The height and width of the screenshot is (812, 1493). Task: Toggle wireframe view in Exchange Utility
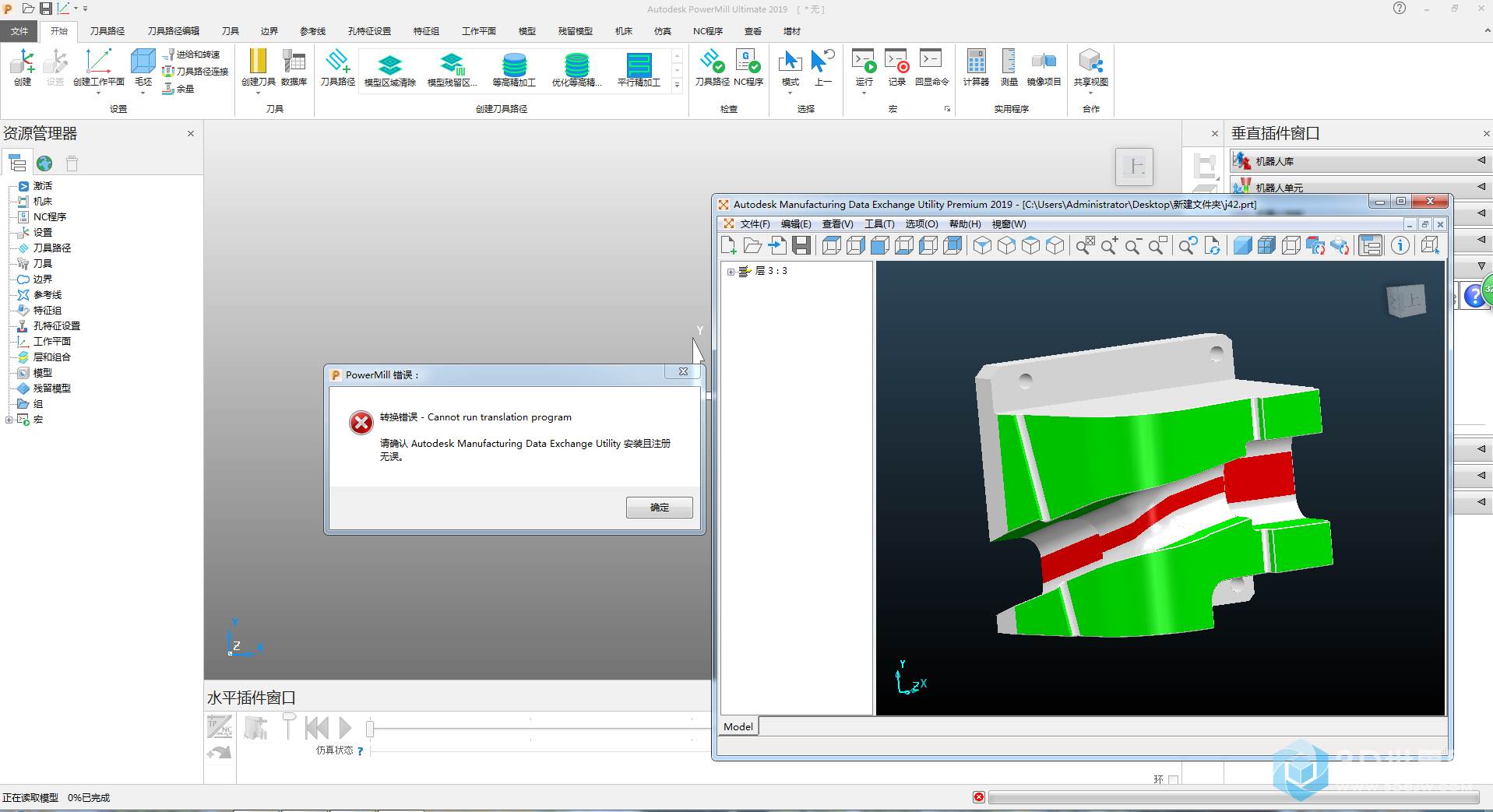tap(1291, 246)
